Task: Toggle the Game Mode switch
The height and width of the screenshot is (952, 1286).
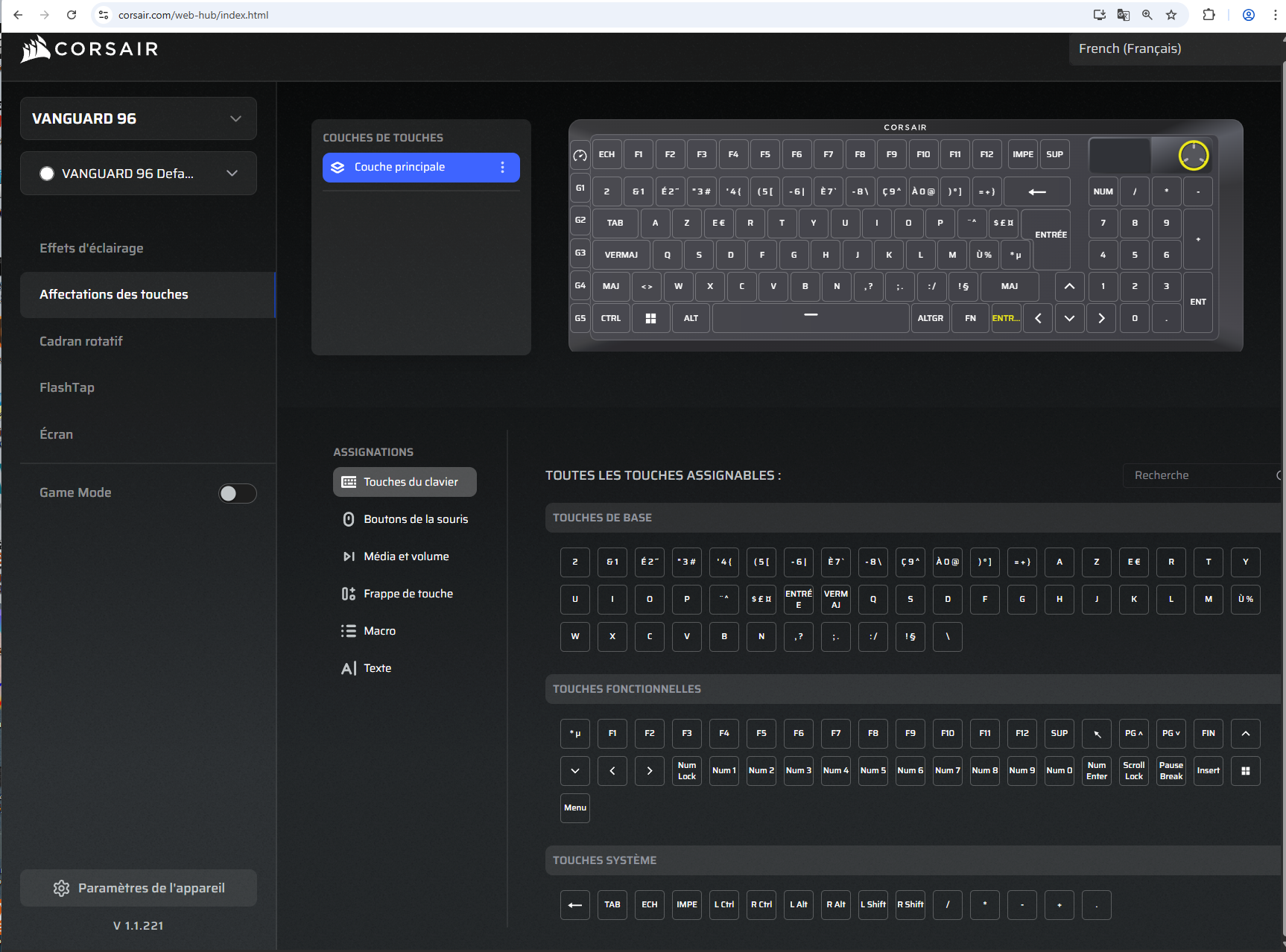Action: tap(237, 493)
